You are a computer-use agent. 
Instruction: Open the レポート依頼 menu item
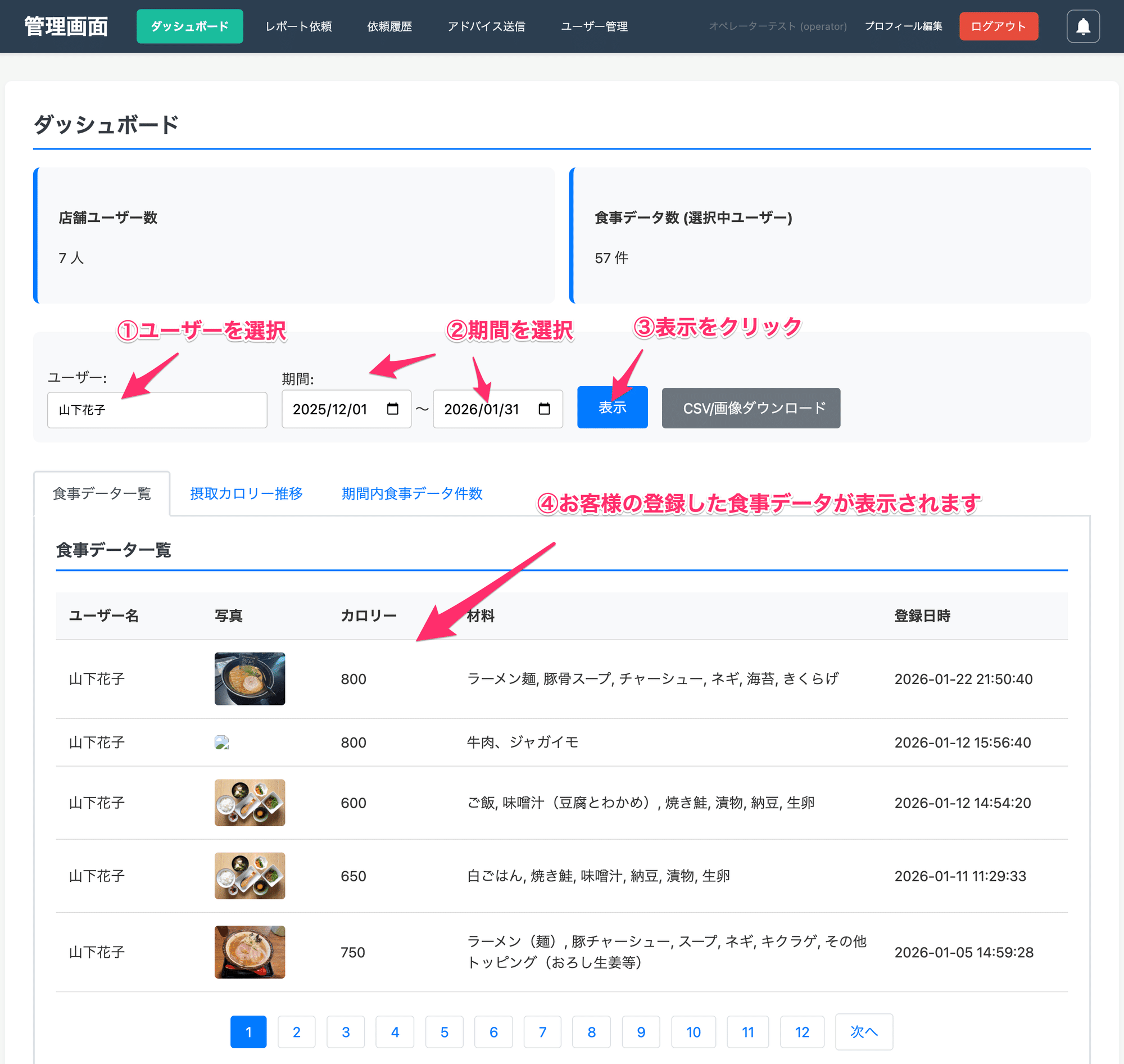pyautogui.click(x=299, y=26)
